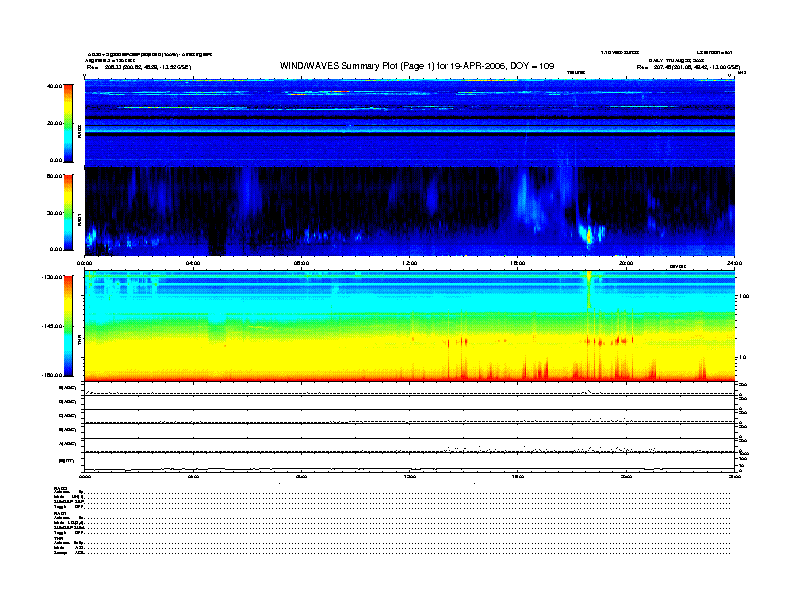Click the RAD2 color scale bar
The height and width of the screenshot is (612, 792).
tap(68, 123)
